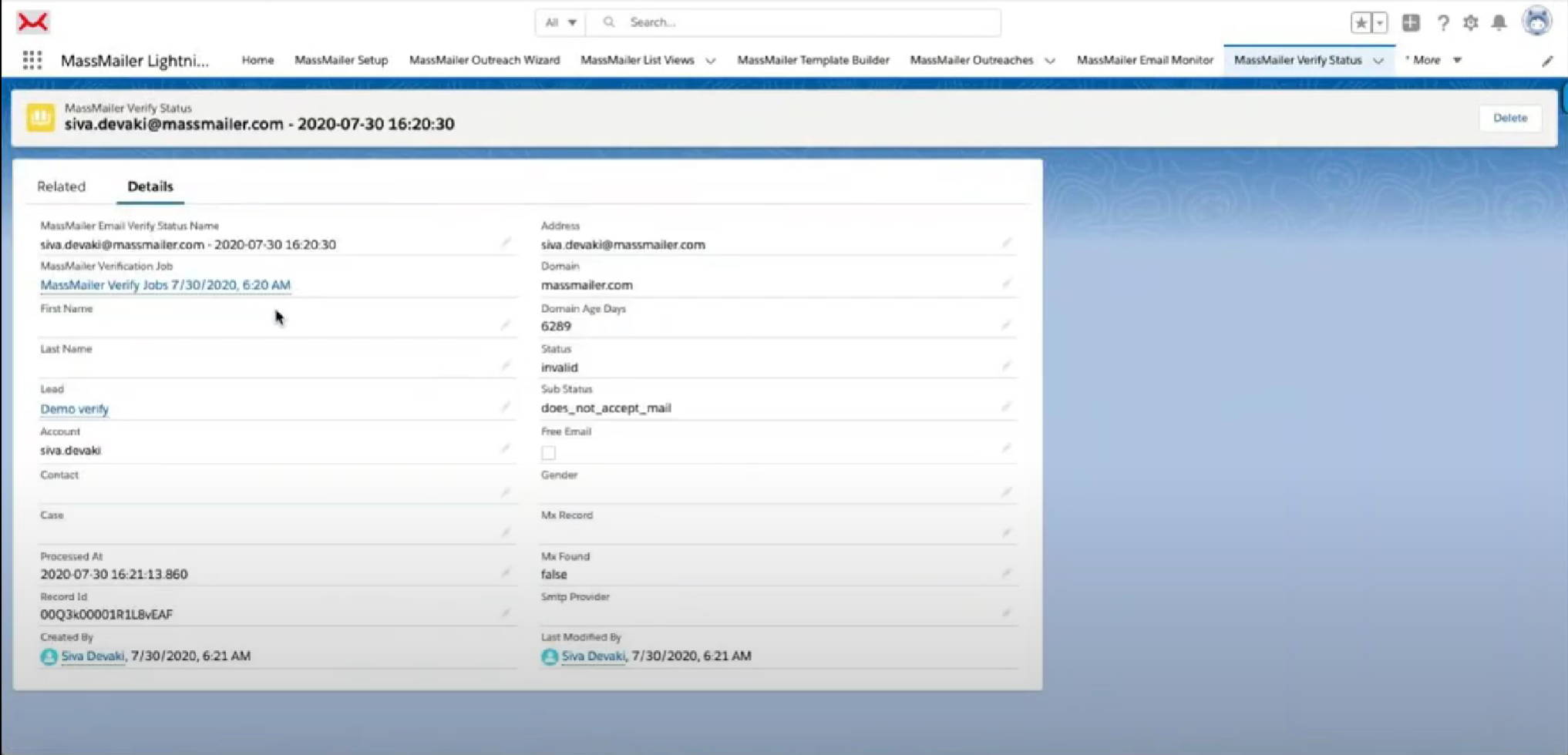This screenshot has width=1568, height=755.
Task: Open the notifications bell
Action: click(1499, 22)
